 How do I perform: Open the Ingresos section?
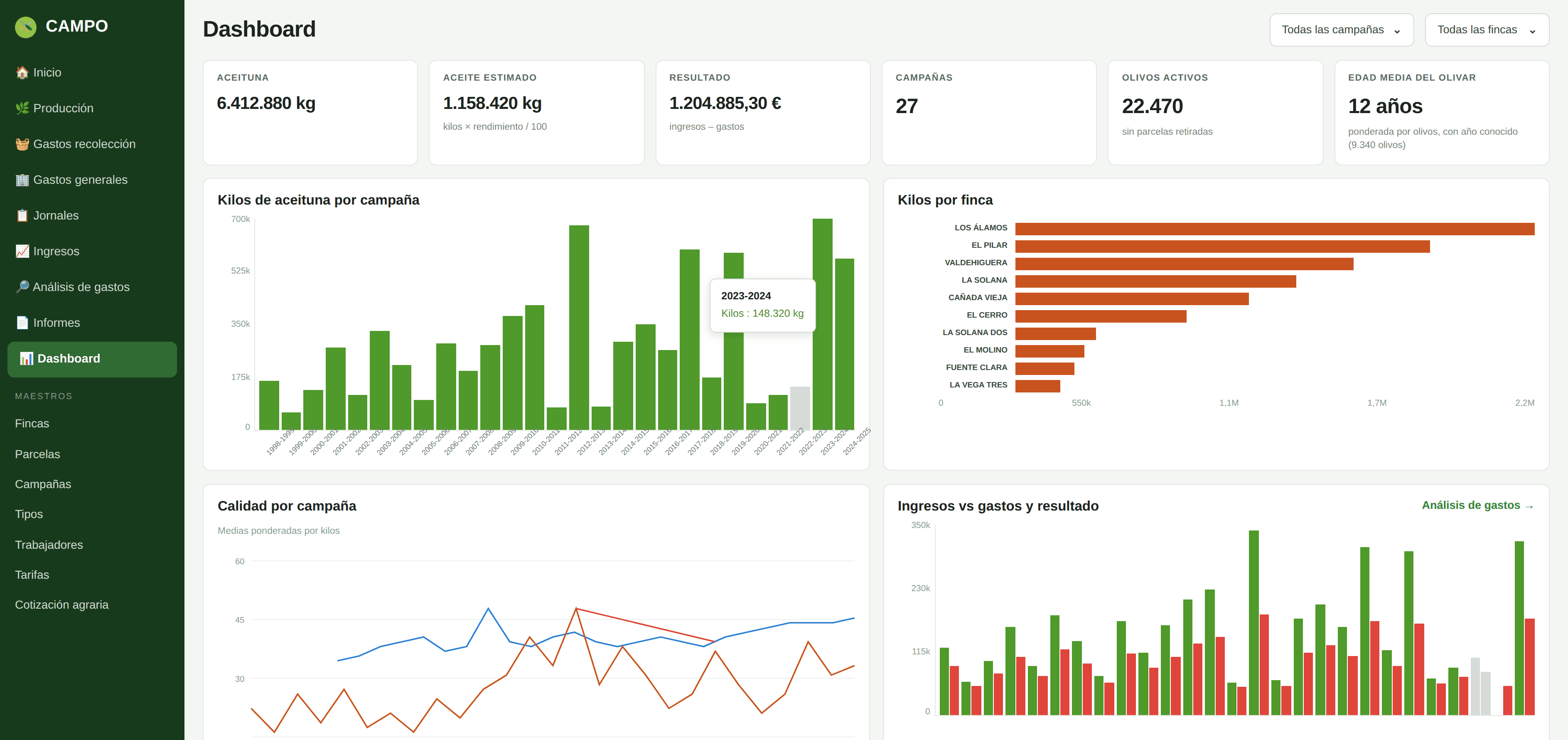[92, 252]
